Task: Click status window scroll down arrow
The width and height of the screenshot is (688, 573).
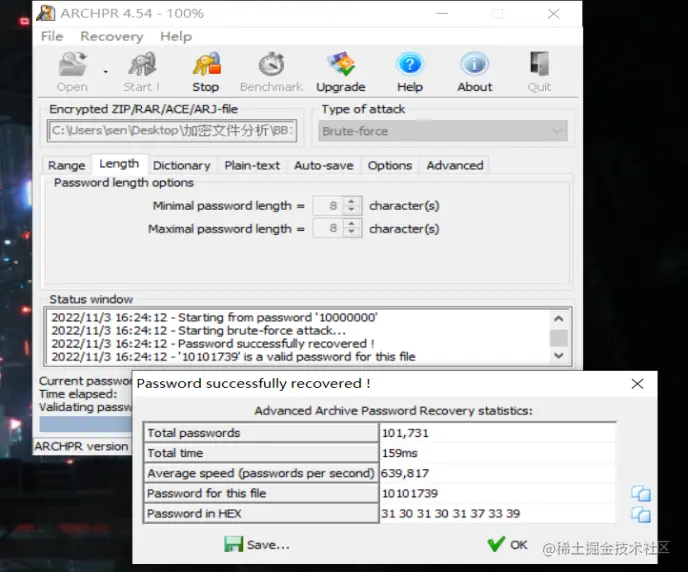Action: click(x=559, y=355)
